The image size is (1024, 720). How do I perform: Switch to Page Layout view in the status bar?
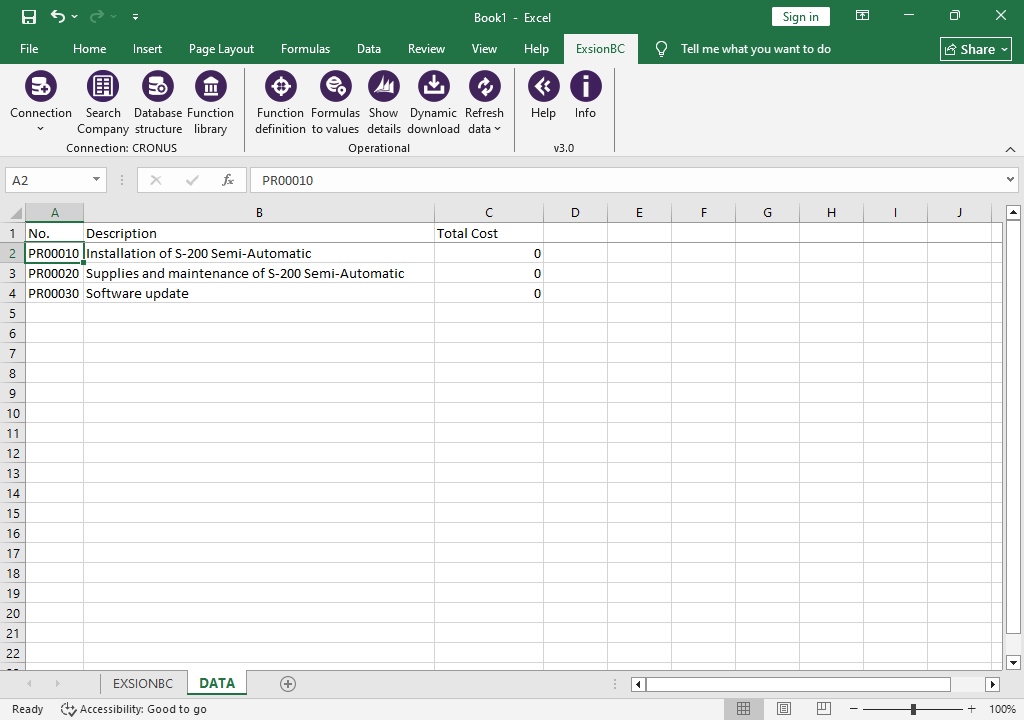(784, 709)
